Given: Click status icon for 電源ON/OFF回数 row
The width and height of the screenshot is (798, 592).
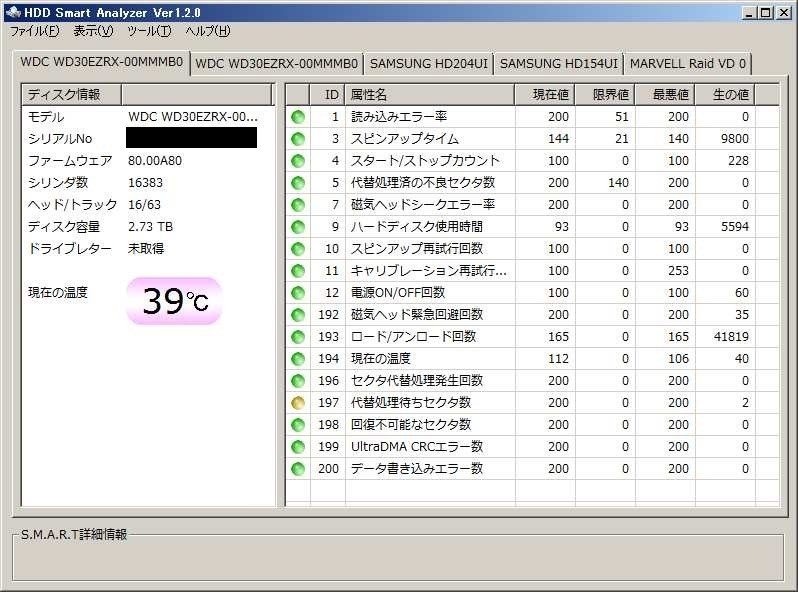Looking at the screenshot, I should 298,293.
